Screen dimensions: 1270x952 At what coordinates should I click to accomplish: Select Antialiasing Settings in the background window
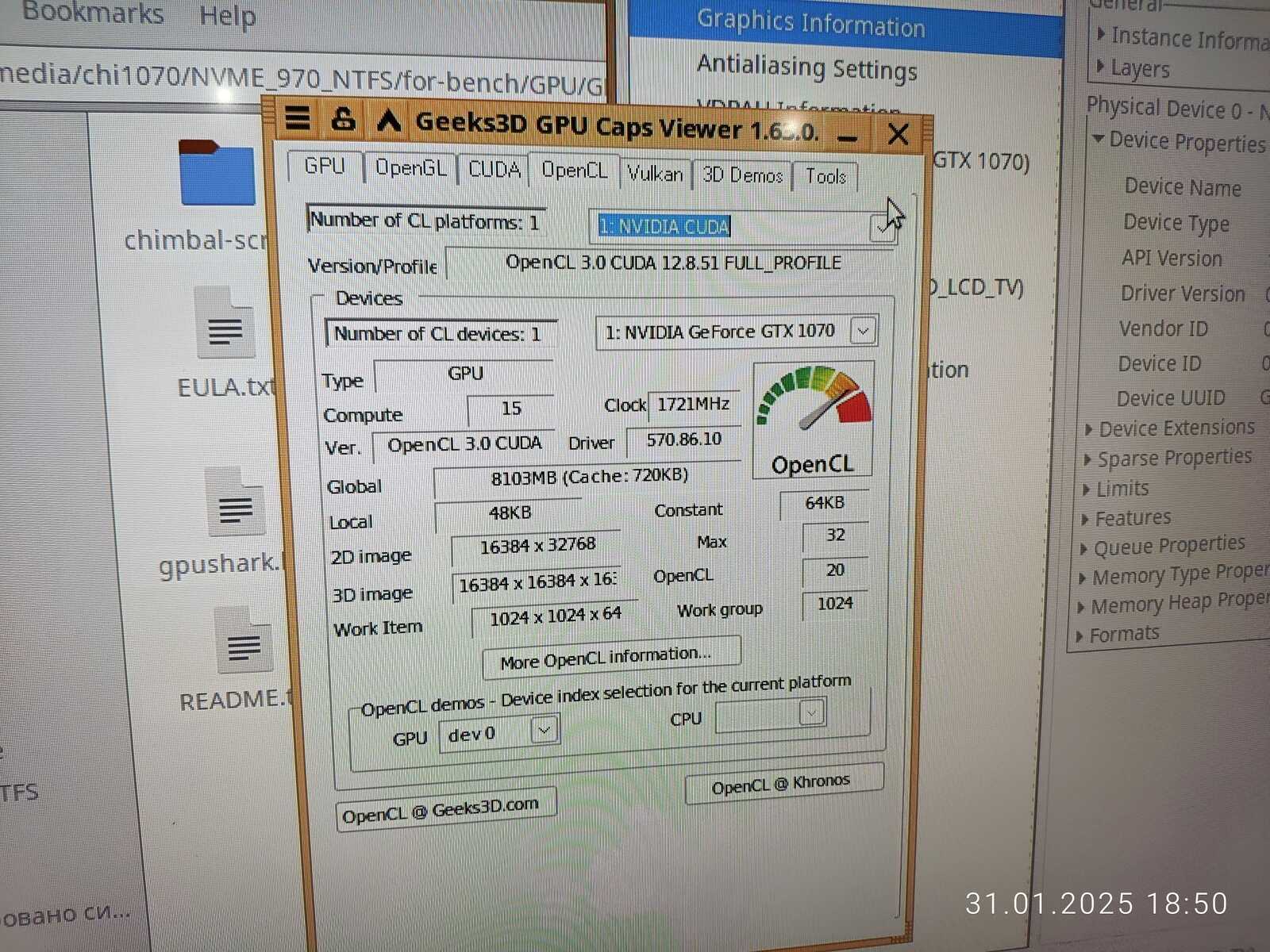[x=806, y=67]
